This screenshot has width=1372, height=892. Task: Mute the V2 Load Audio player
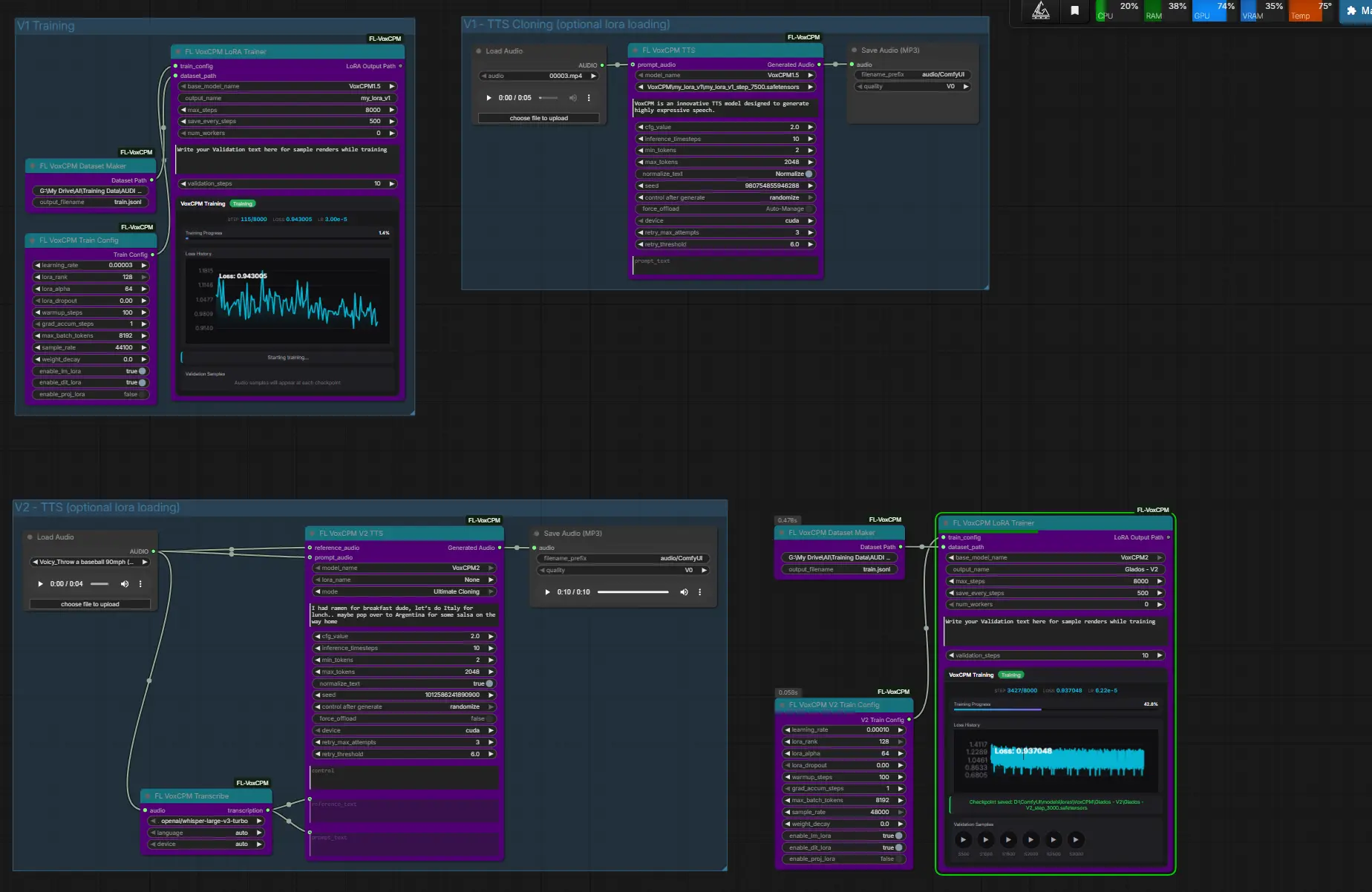(x=125, y=584)
